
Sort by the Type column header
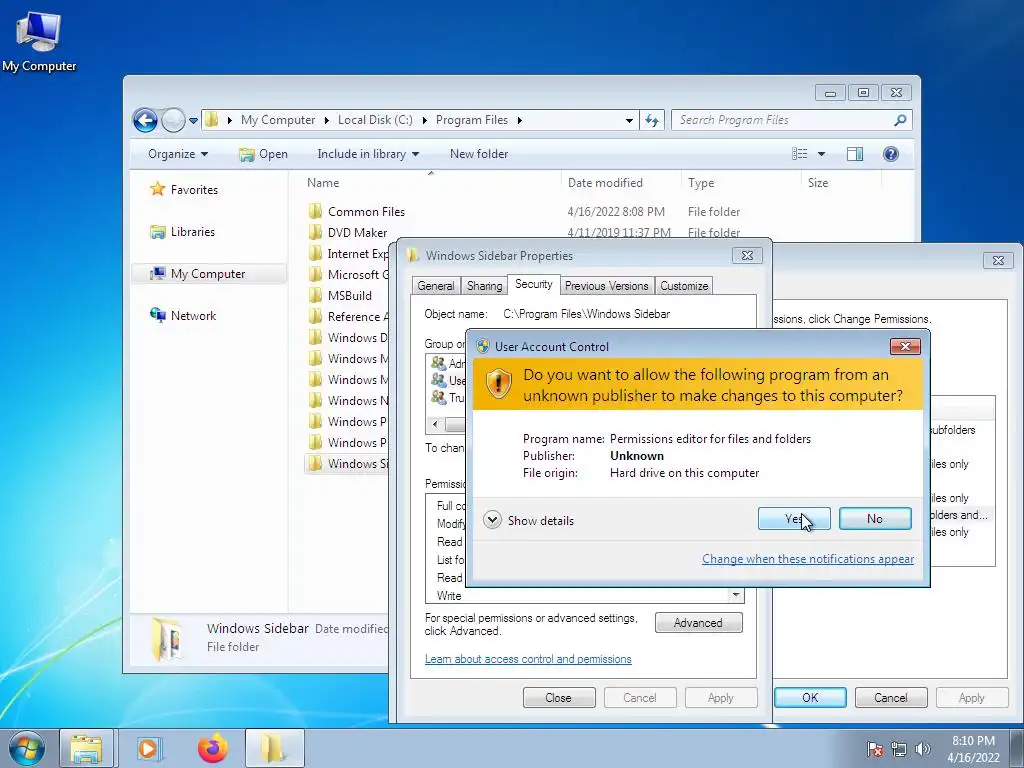pos(701,183)
